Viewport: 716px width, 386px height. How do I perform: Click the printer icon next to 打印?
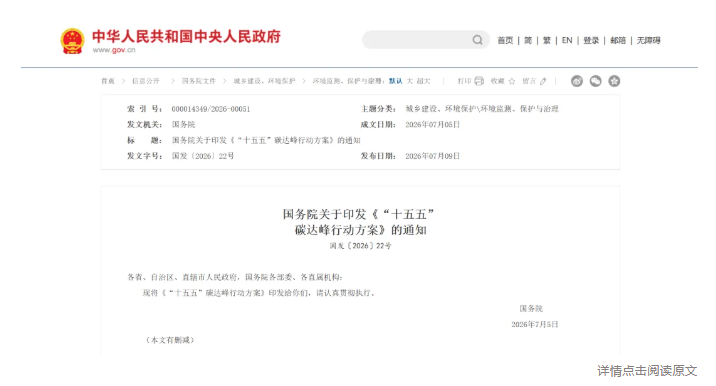(x=479, y=81)
